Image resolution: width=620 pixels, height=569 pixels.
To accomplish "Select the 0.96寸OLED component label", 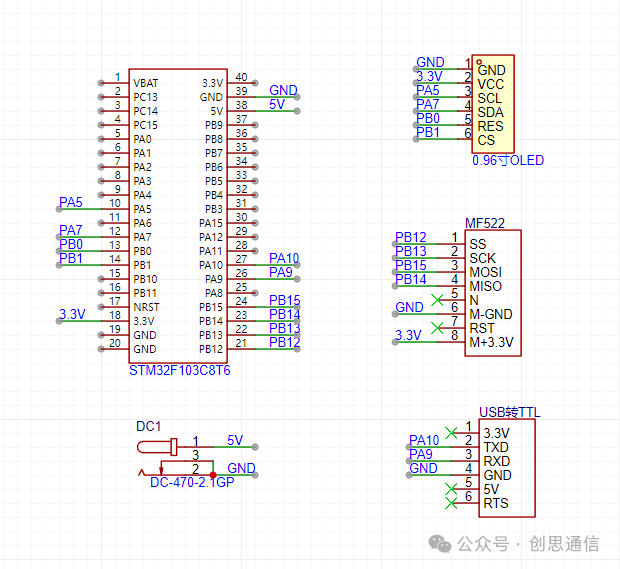I will (x=508, y=160).
